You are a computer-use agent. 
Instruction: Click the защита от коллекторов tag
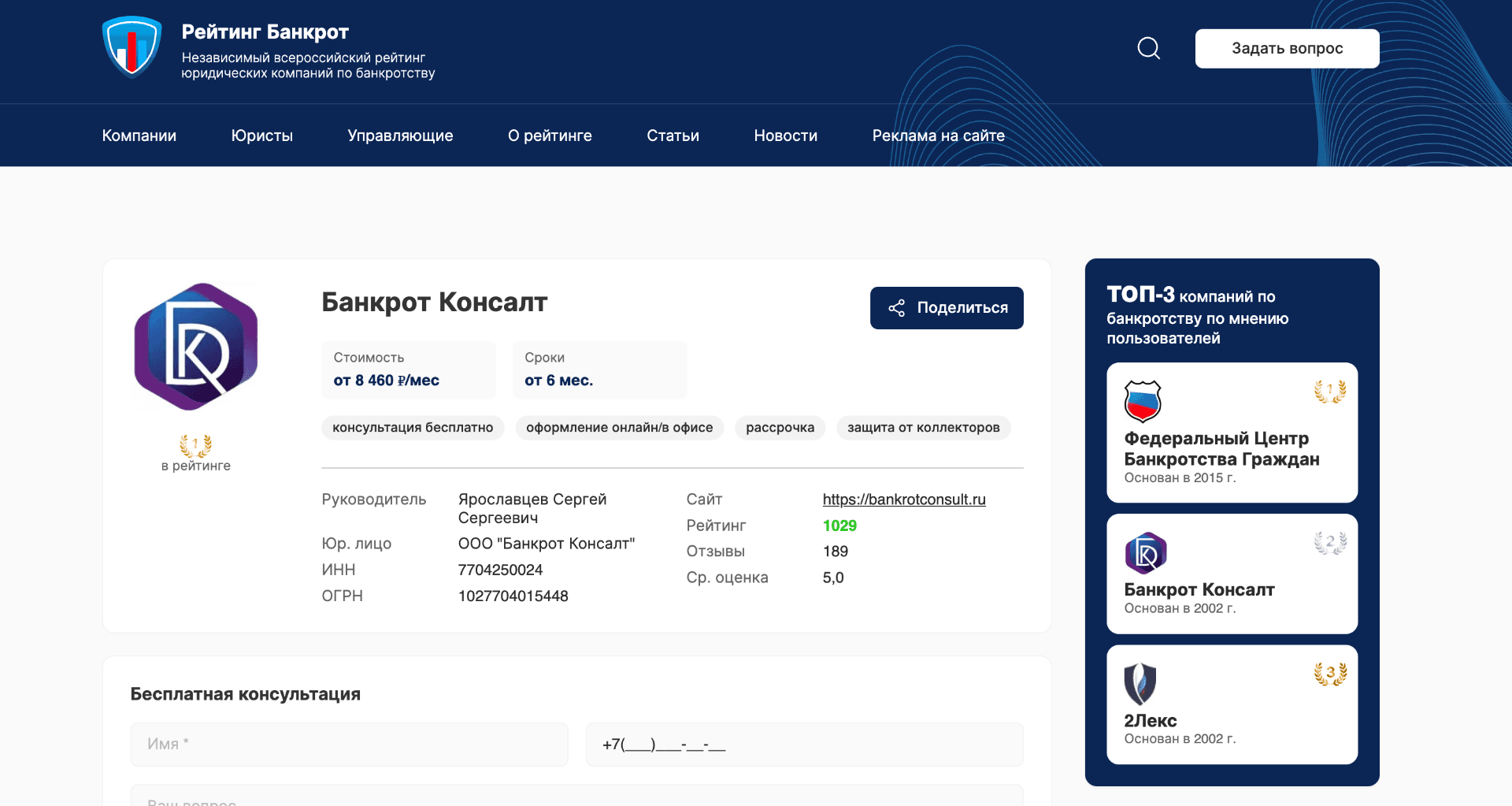pos(923,428)
